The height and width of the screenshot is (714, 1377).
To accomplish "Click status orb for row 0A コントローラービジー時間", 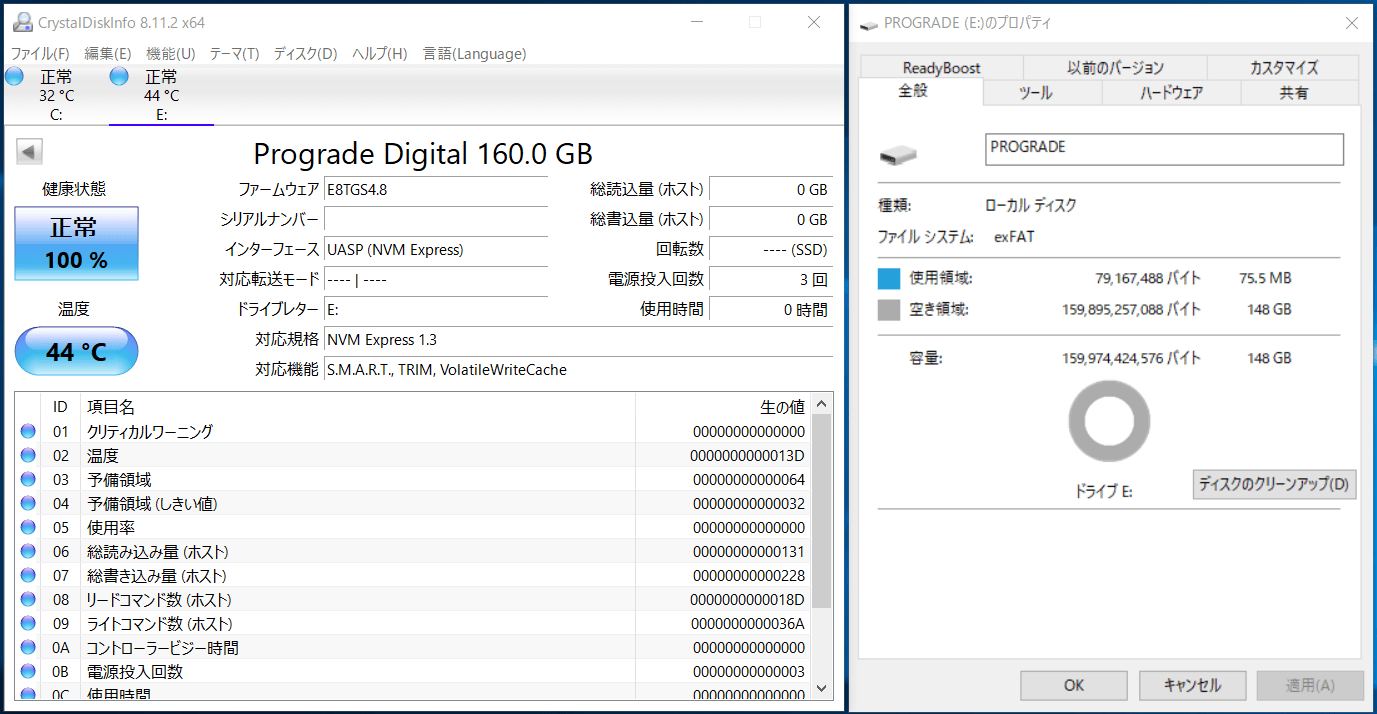I will pyautogui.click(x=28, y=648).
